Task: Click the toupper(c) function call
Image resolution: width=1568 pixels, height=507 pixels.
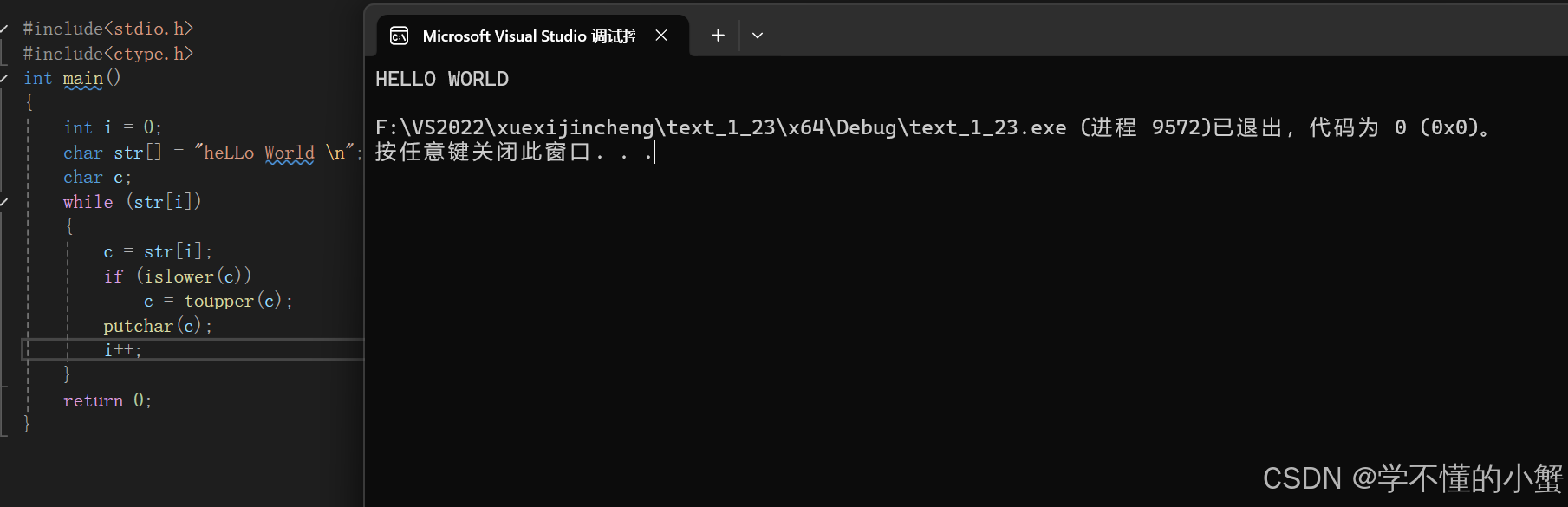Action: pyautogui.click(x=233, y=301)
